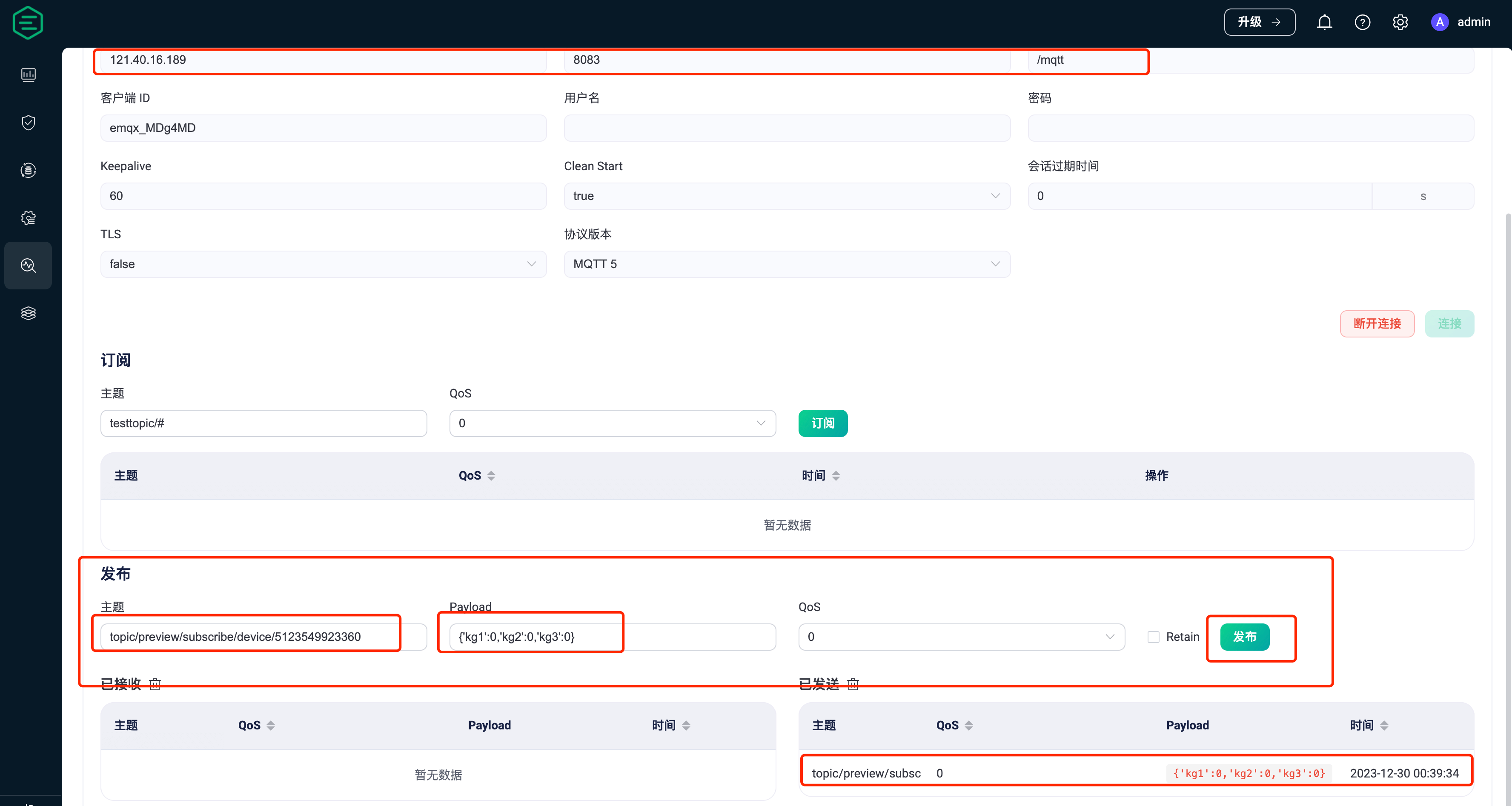Viewport: 1512px width, 806px height.
Task: Sort sent messages by 时间
Action: click(1384, 726)
